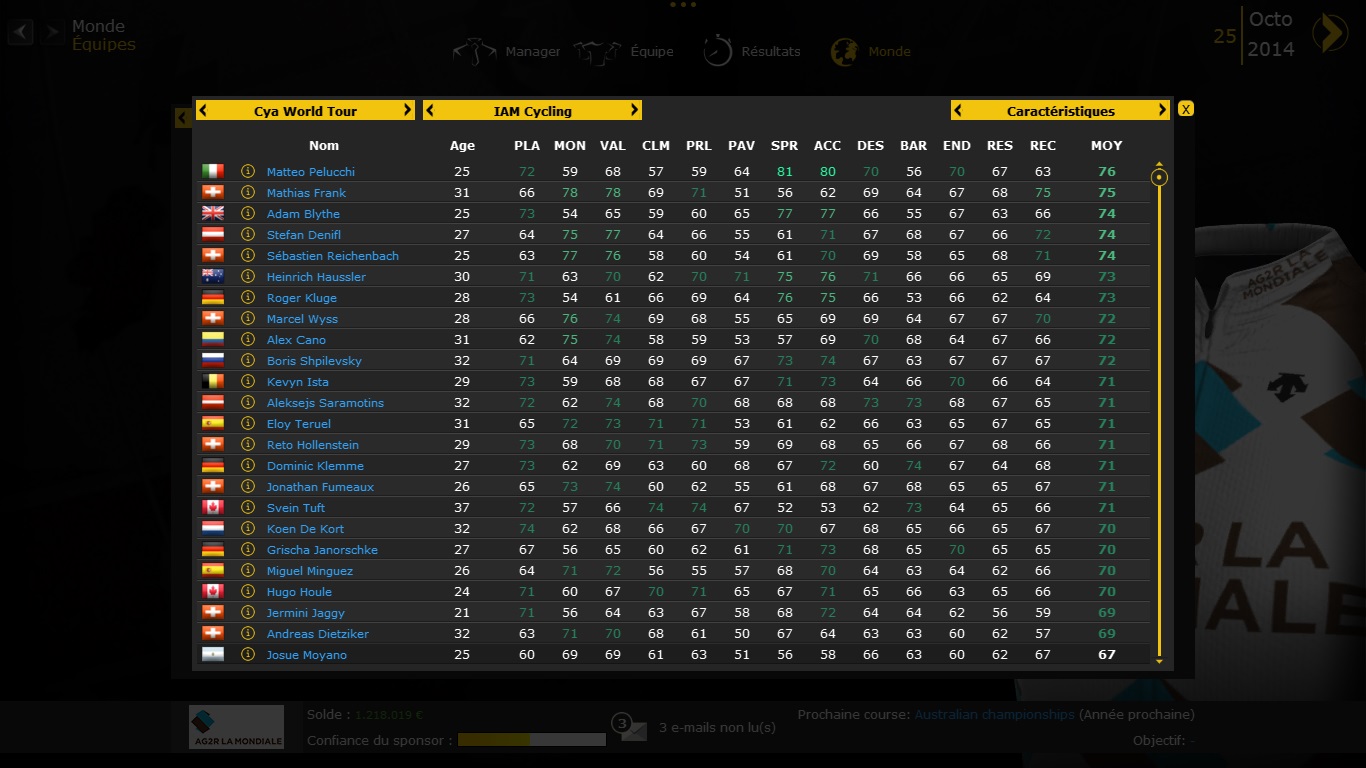1366x768 pixels.
Task: Open info icon for Marcel Wyss
Action: [x=248, y=318]
